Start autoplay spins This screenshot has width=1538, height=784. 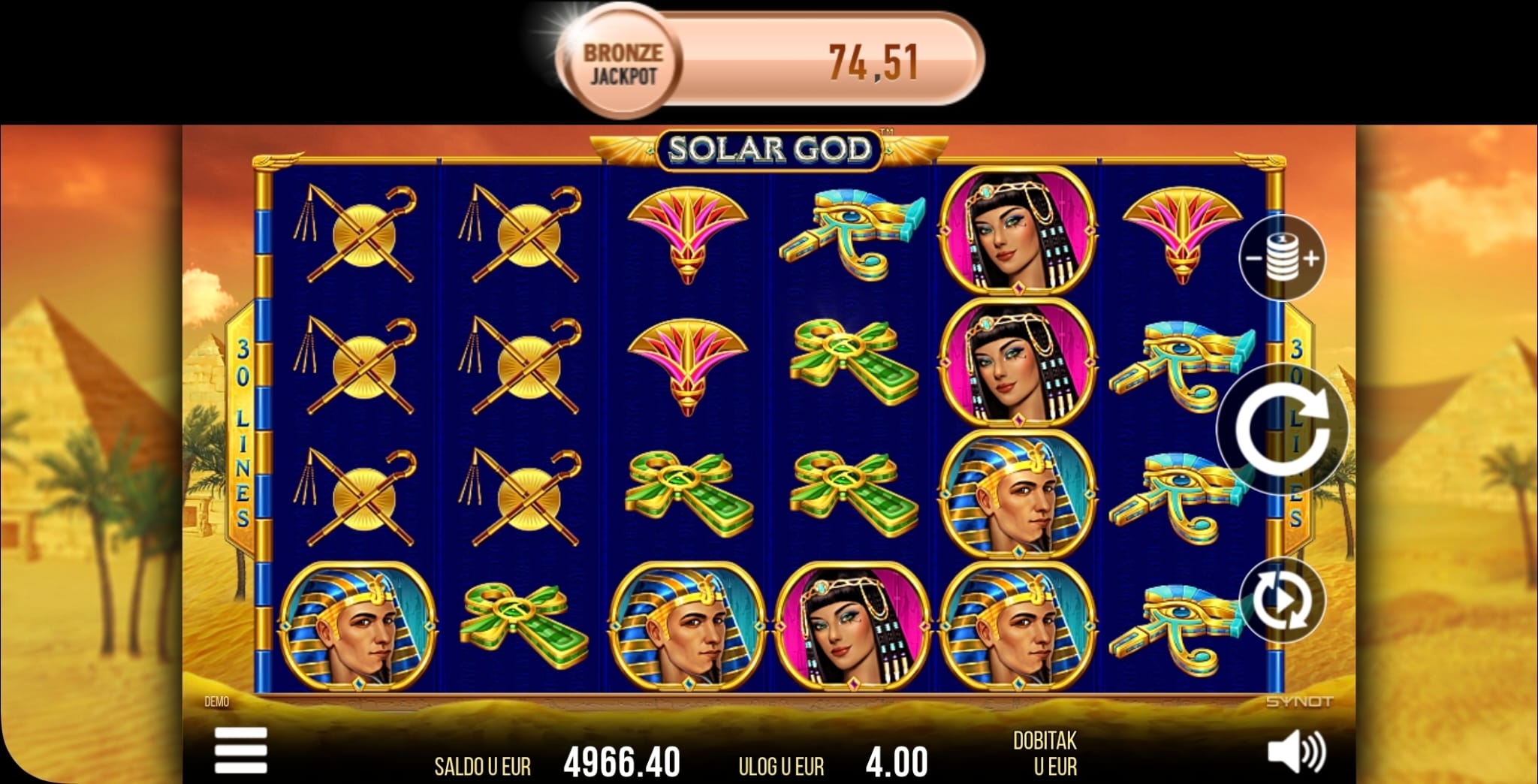(x=1283, y=600)
